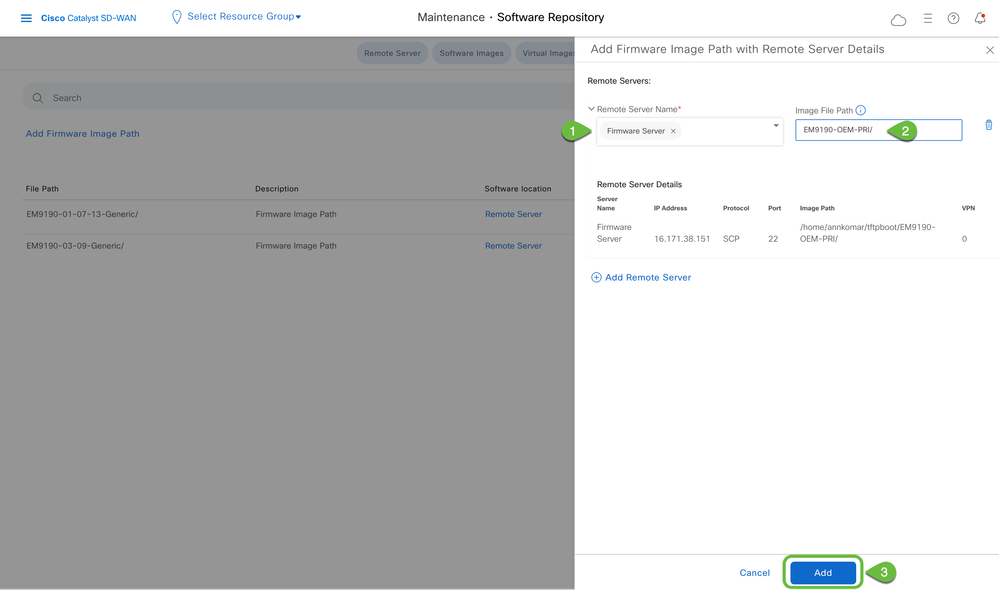999x590 pixels.
Task: Click the location pin resource group icon
Action: click(176, 17)
